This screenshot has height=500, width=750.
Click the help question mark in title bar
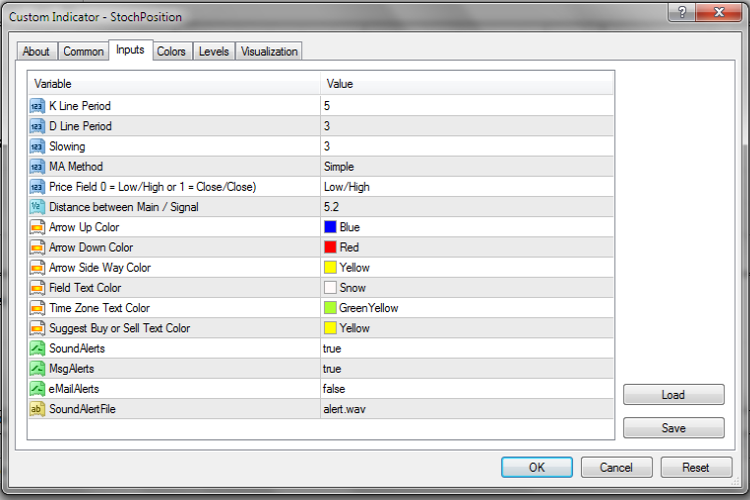pos(682,11)
